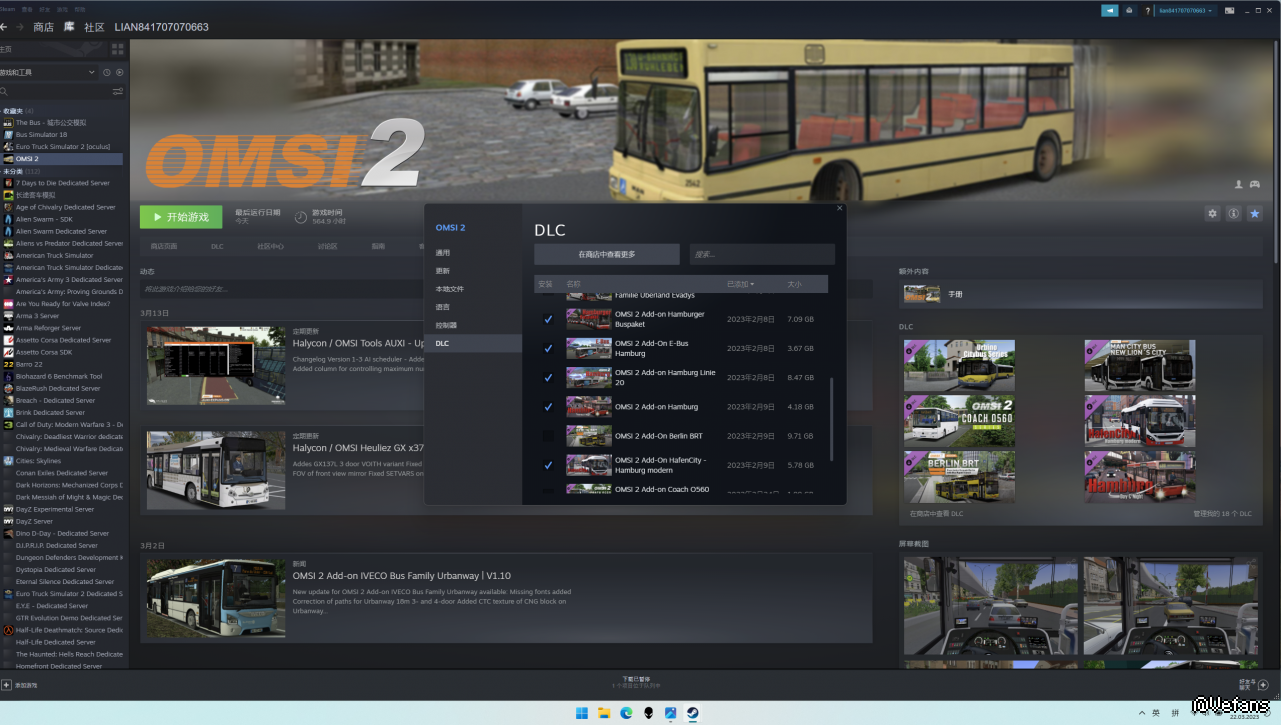Uncheck OMSI 2 Add-On HafenCity Hamburg modern
The image size is (1281, 725).
[x=548, y=465]
